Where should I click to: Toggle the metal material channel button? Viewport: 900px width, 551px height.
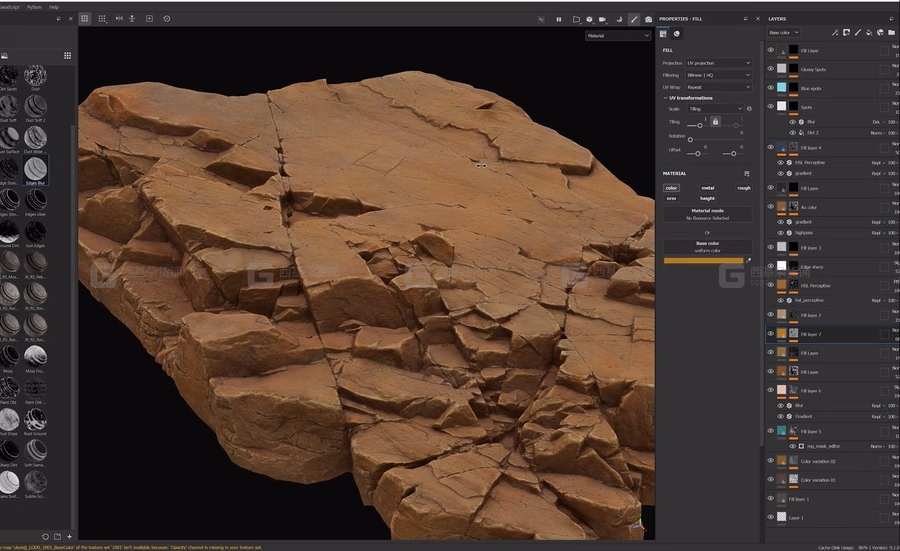click(707, 188)
